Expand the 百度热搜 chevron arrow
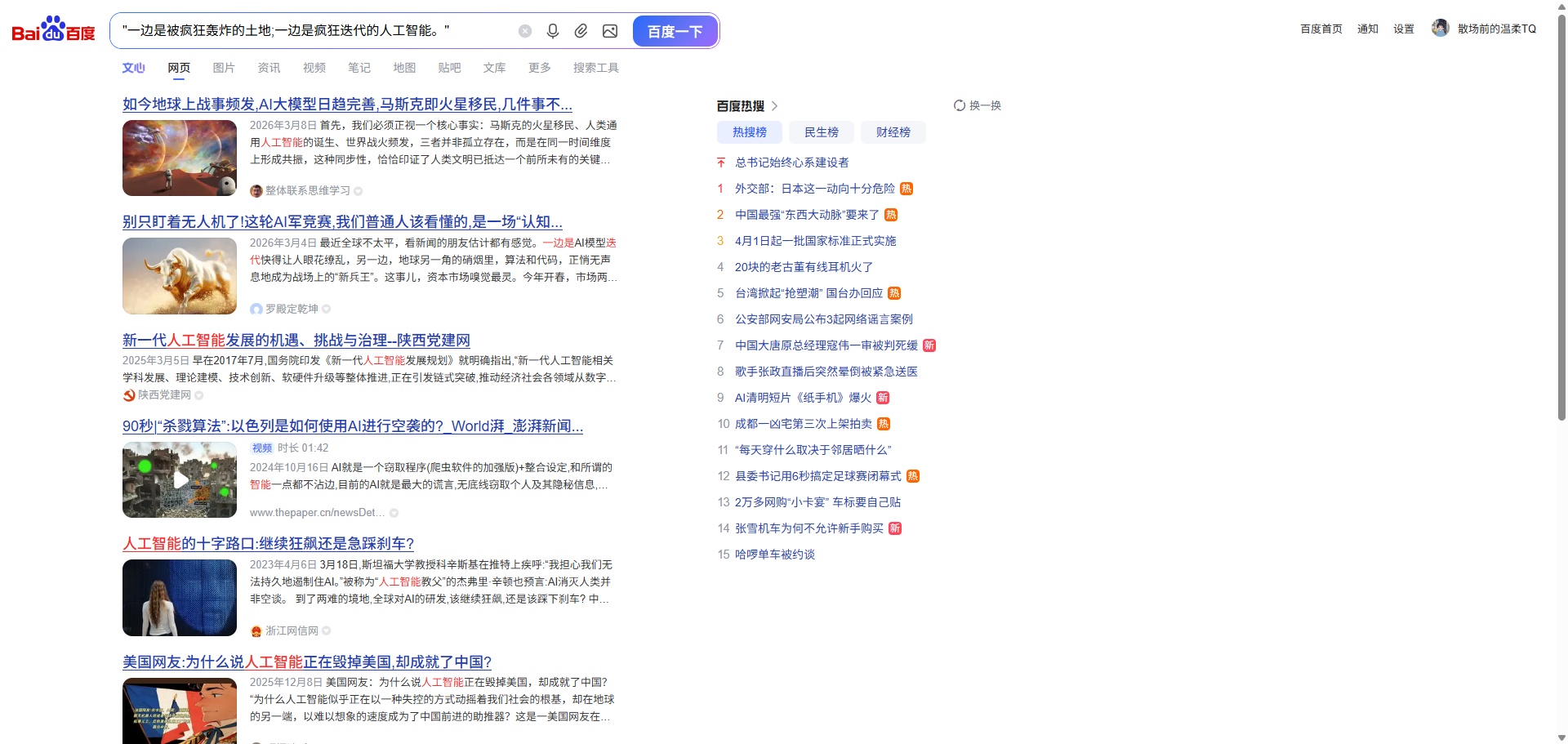 pyautogui.click(x=774, y=106)
